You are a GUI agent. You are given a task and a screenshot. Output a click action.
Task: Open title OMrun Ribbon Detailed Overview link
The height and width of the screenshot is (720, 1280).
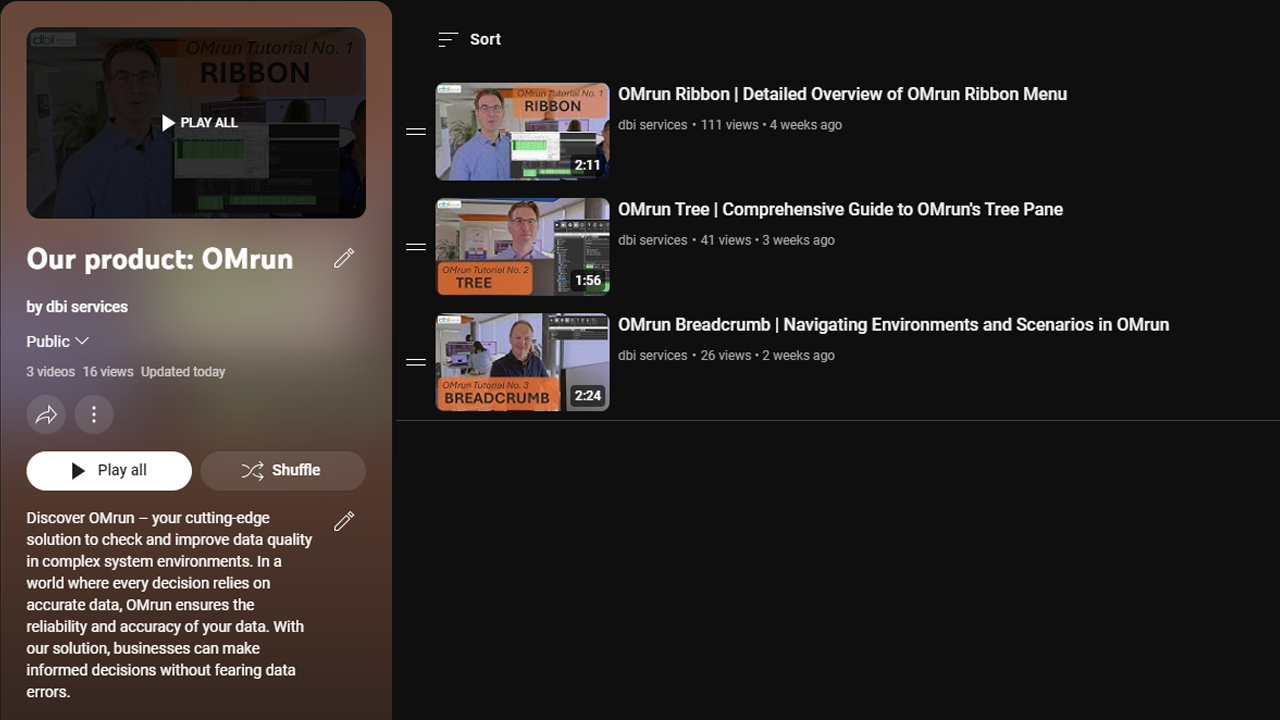(x=842, y=94)
